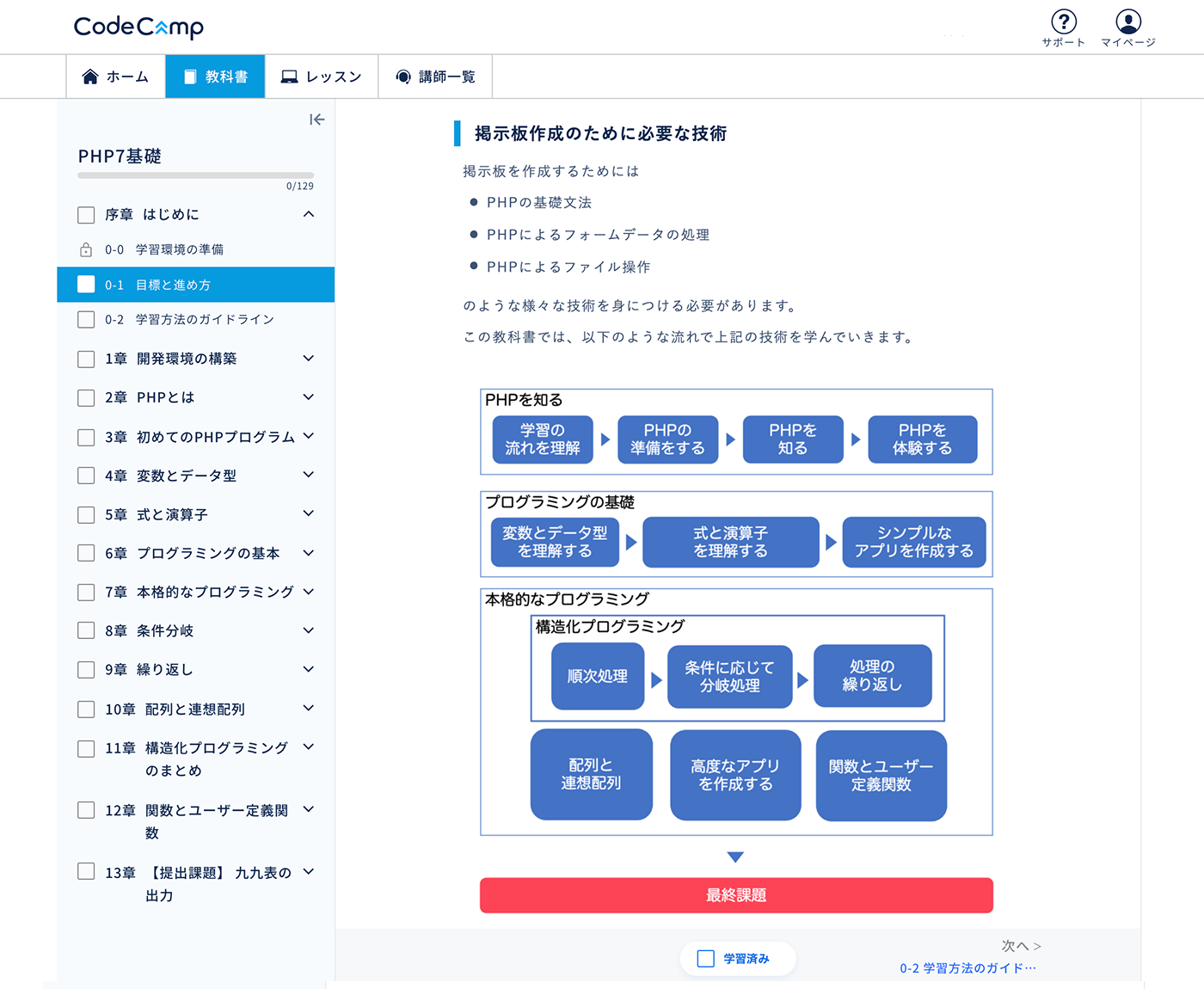Viewport: 1204px width, 989px height.
Task: Tick the 5章 式と演算子 checkbox
Action: coord(86,514)
